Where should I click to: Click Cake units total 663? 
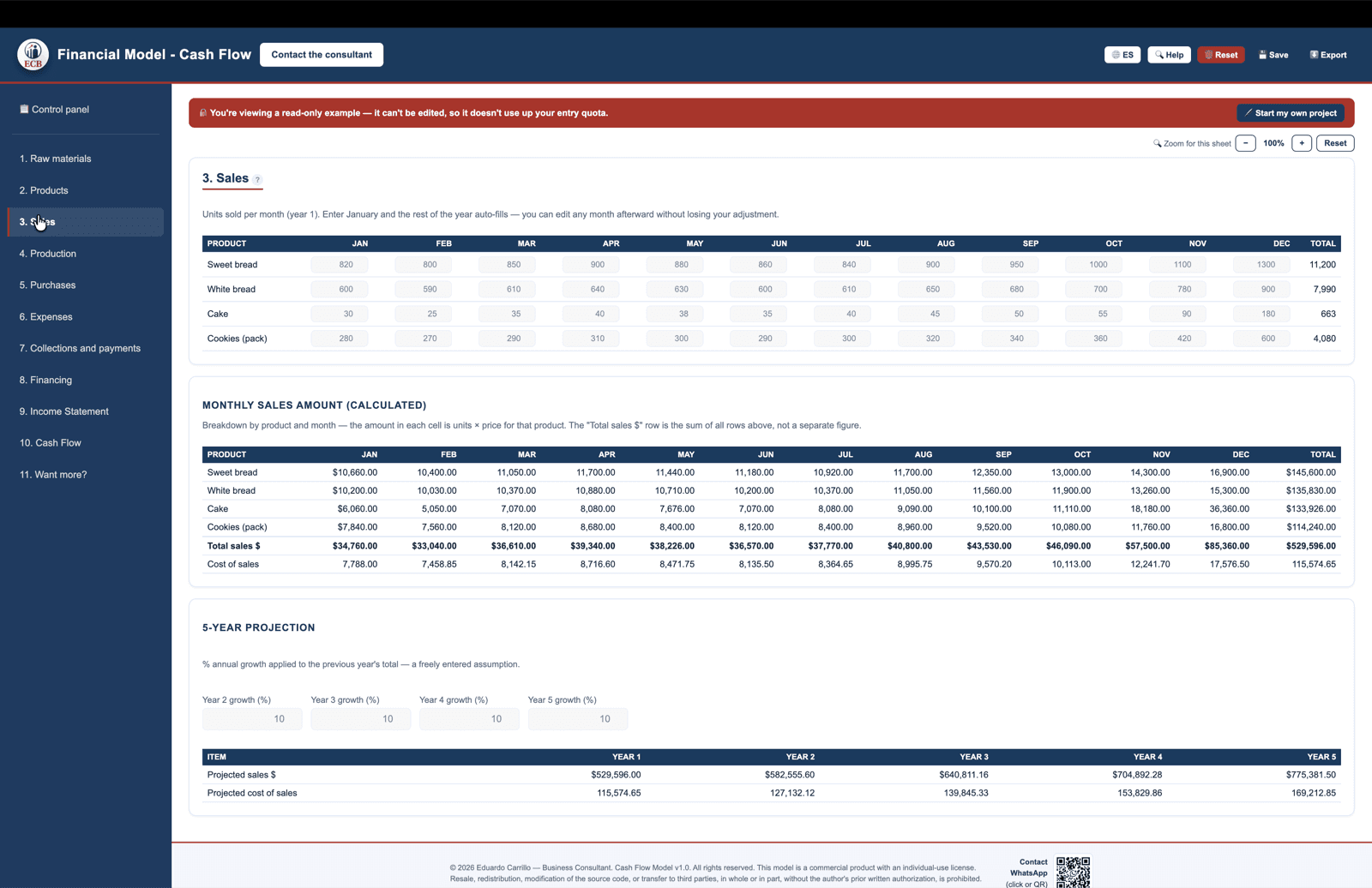(1328, 314)
